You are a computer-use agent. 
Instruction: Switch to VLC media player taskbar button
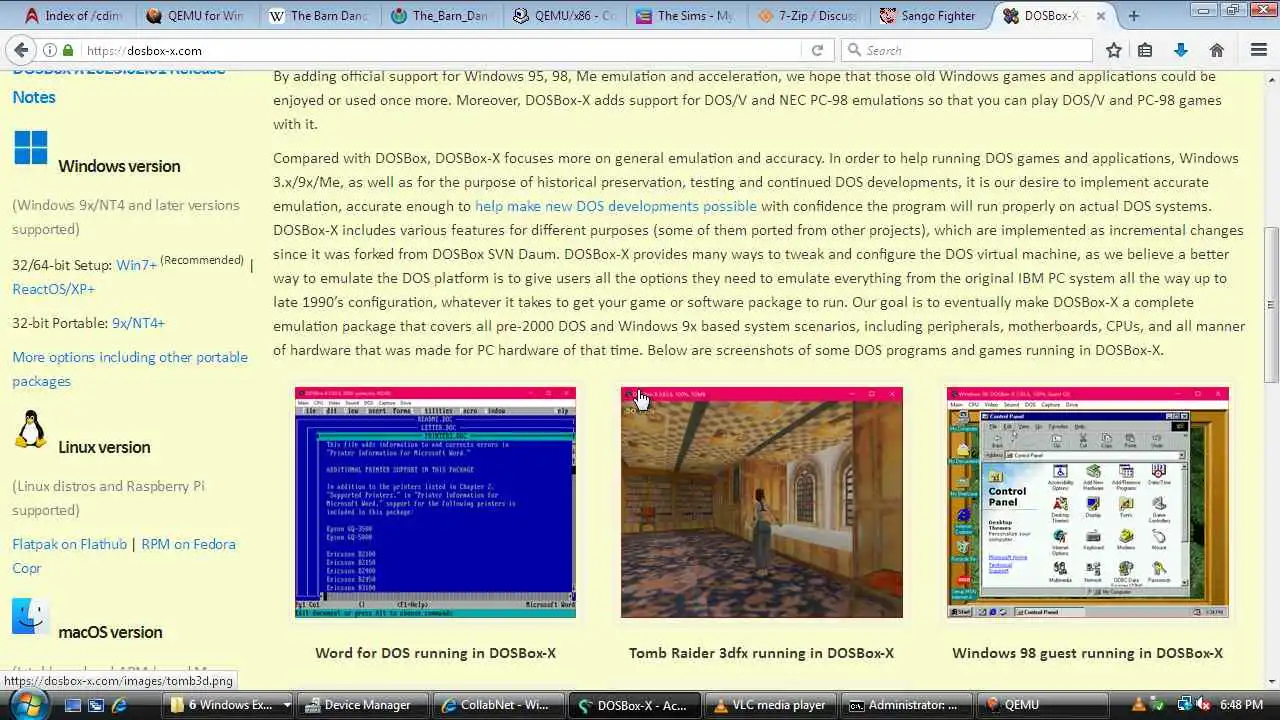tap(773, 705)
